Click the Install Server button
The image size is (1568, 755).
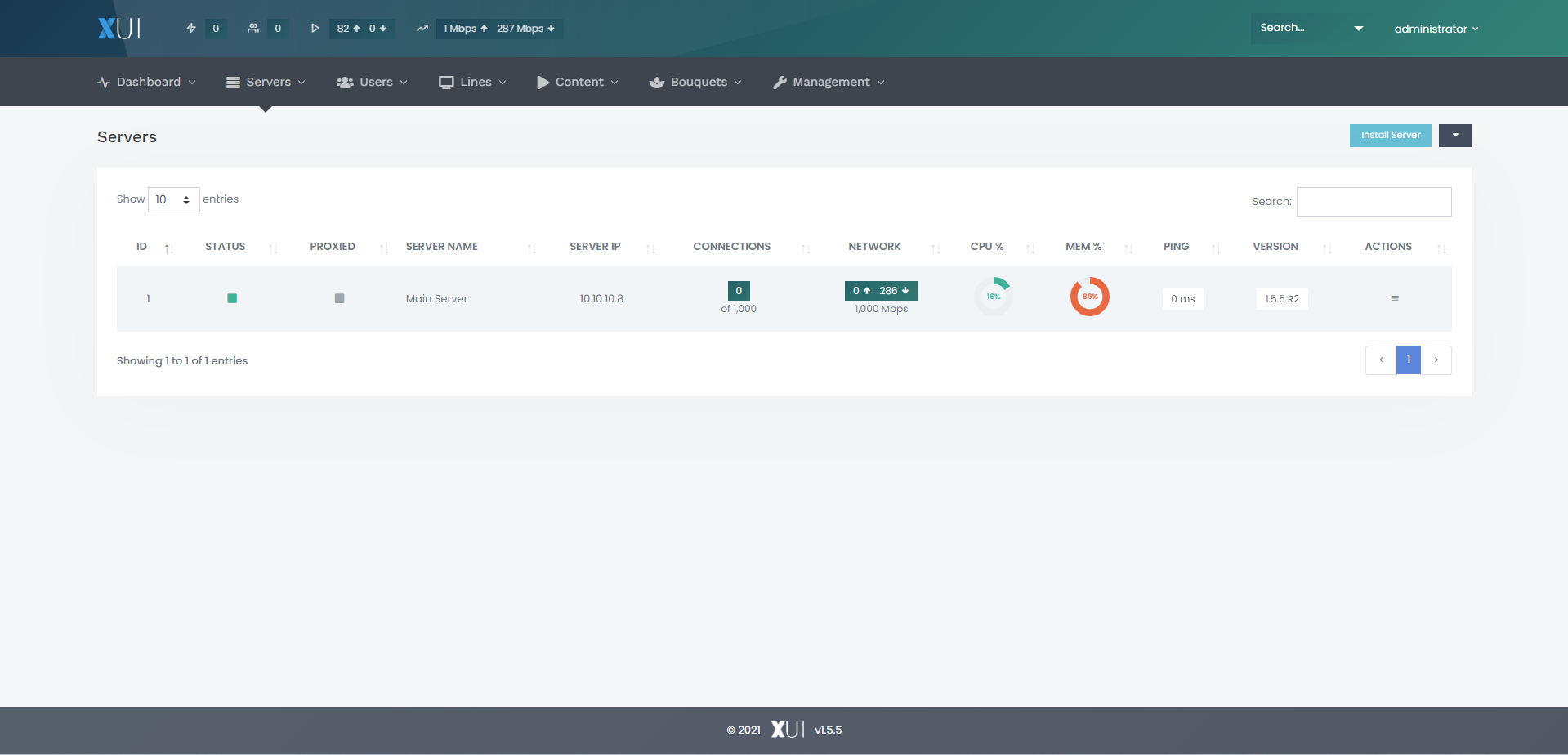tap(1390, 136)
